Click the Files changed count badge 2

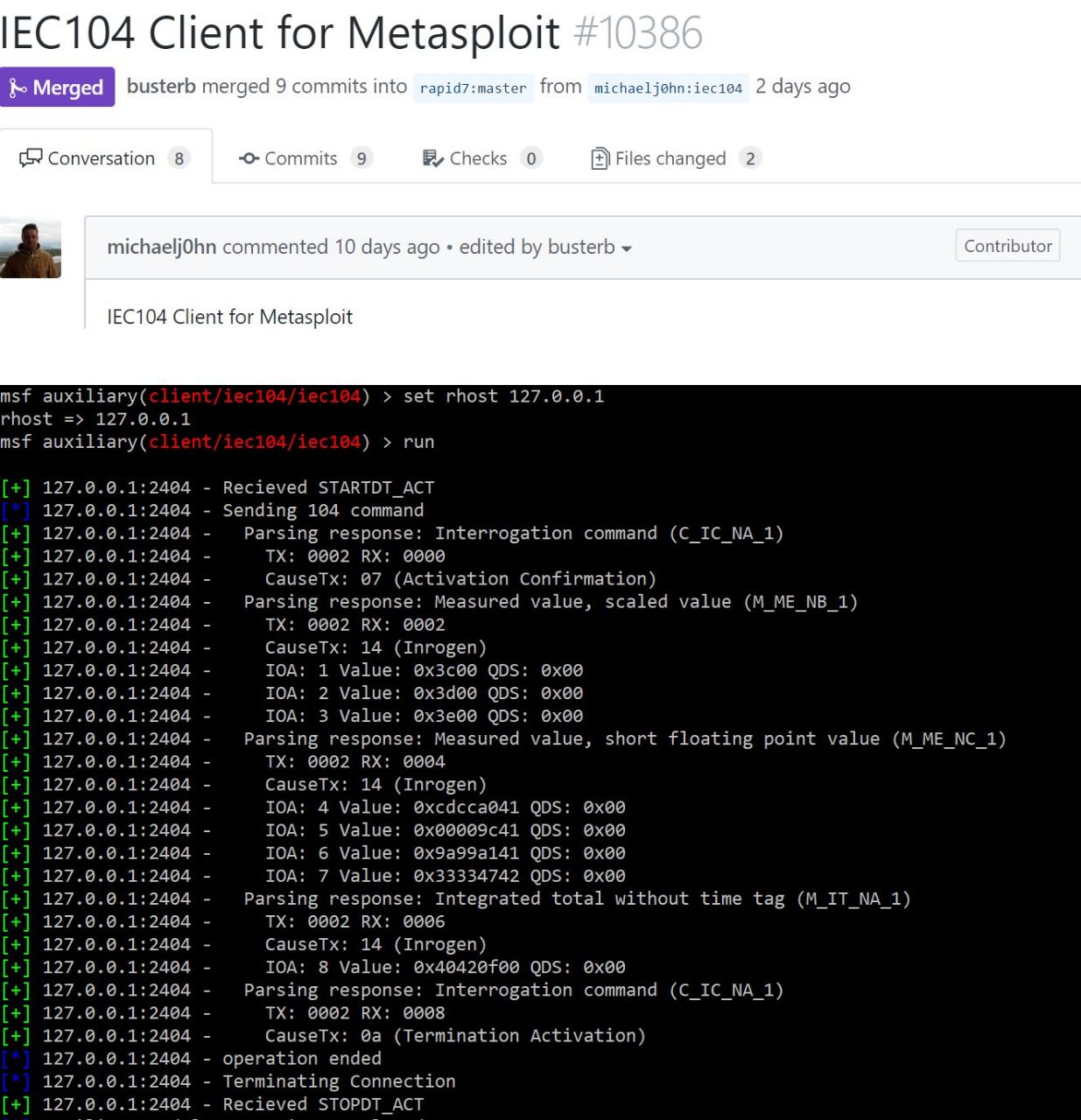(x=750, y=158)
